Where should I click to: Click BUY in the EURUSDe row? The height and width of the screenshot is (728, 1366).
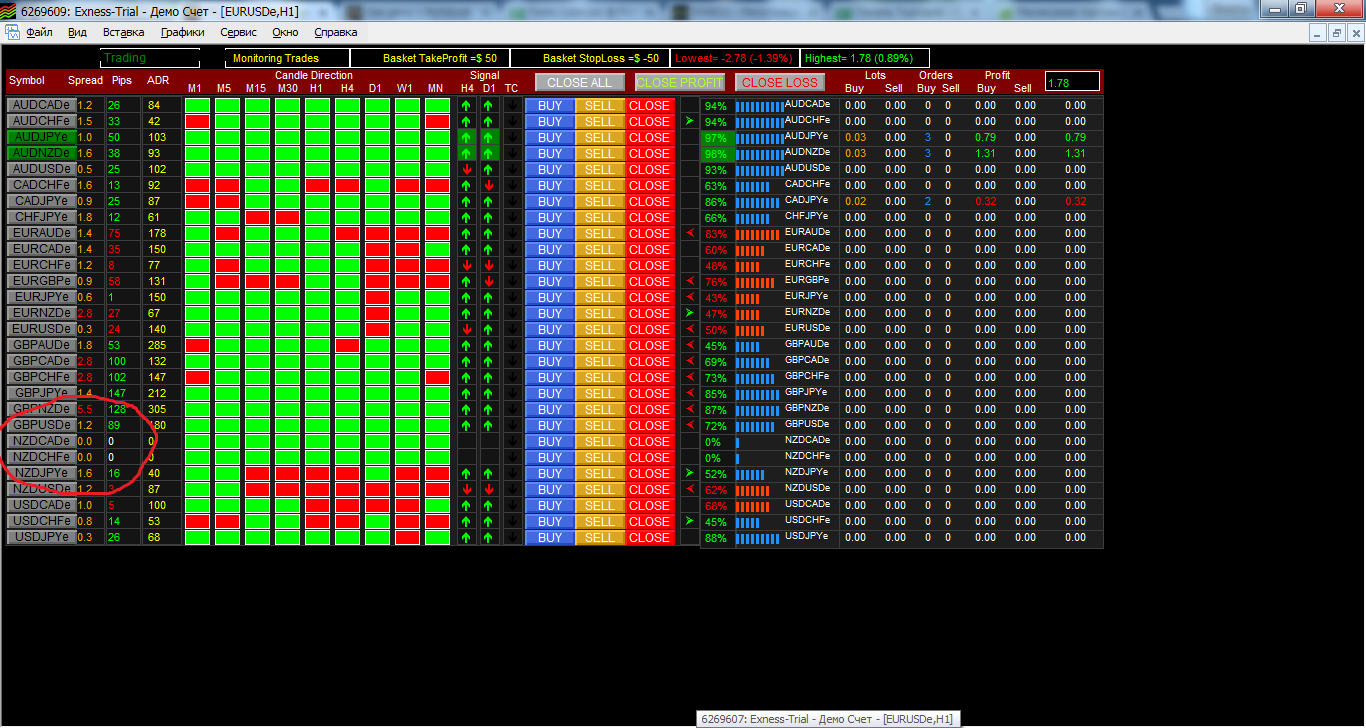pos(550,329)
